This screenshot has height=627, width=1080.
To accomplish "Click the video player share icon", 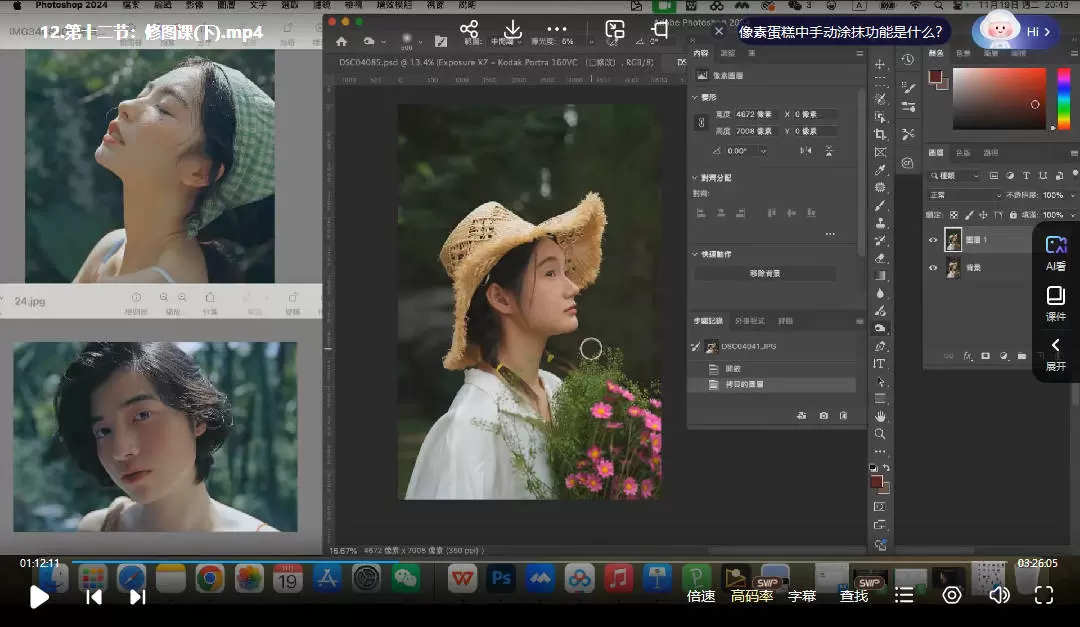I will [x=469, y=30].
